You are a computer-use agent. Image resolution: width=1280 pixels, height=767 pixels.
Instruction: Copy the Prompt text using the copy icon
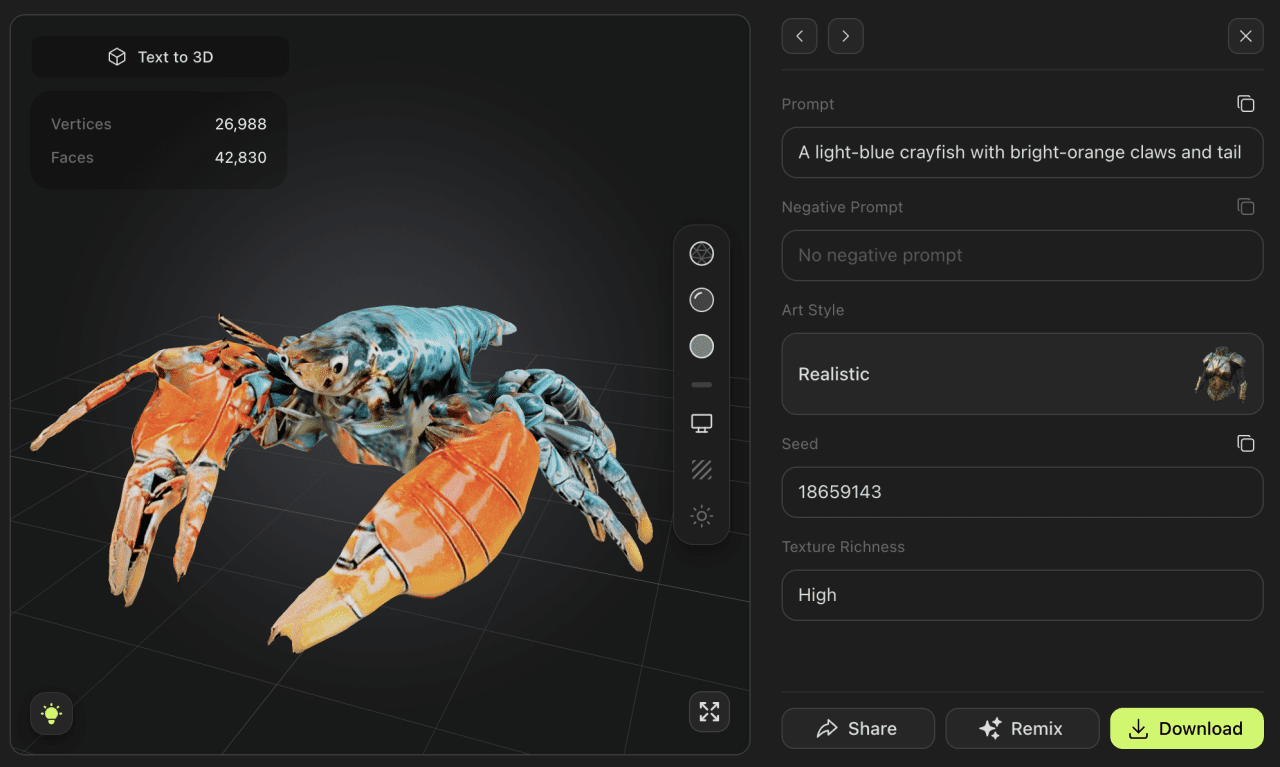[1245, 103]
